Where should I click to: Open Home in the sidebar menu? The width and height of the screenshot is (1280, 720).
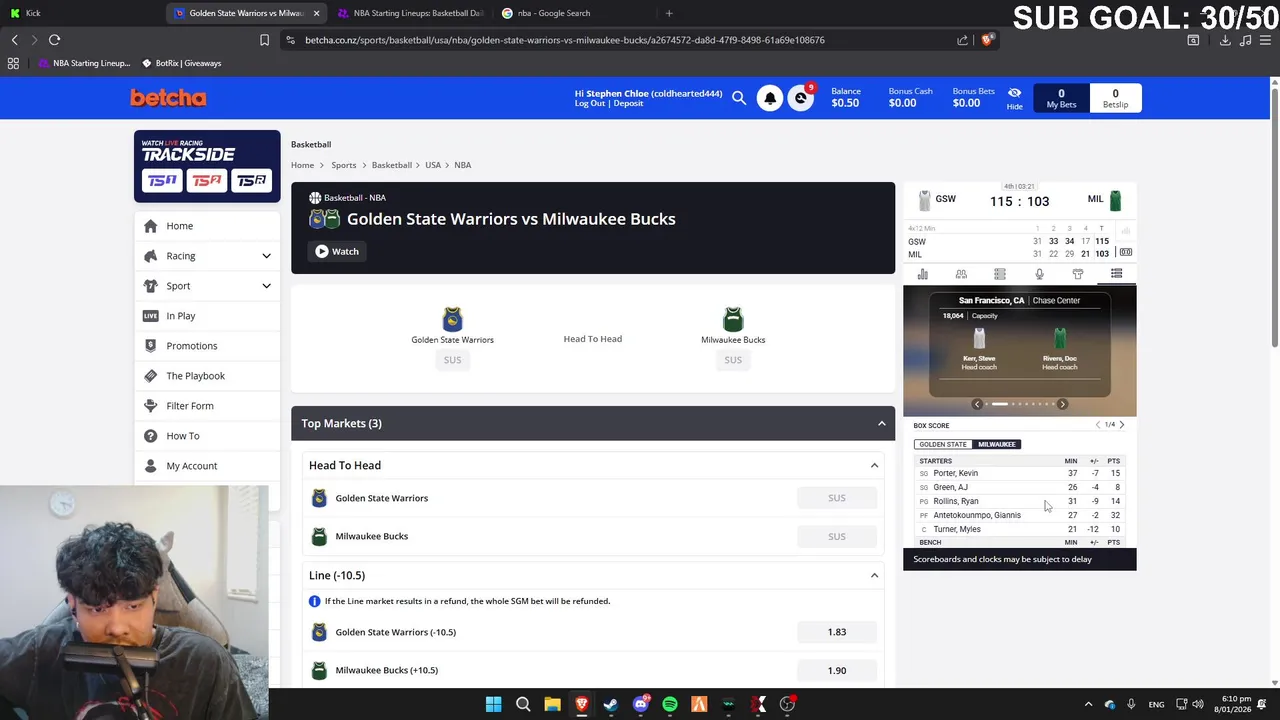(207, 226)
